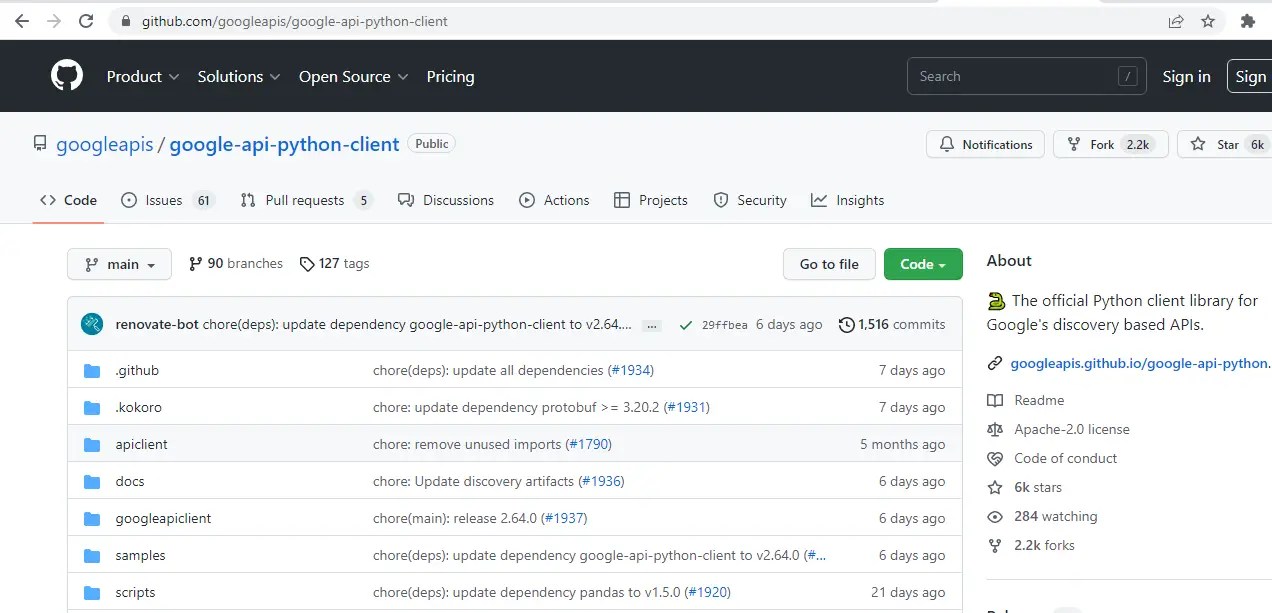
Task: Click the GitHub Octocat logo
Action: coord(67,76)
